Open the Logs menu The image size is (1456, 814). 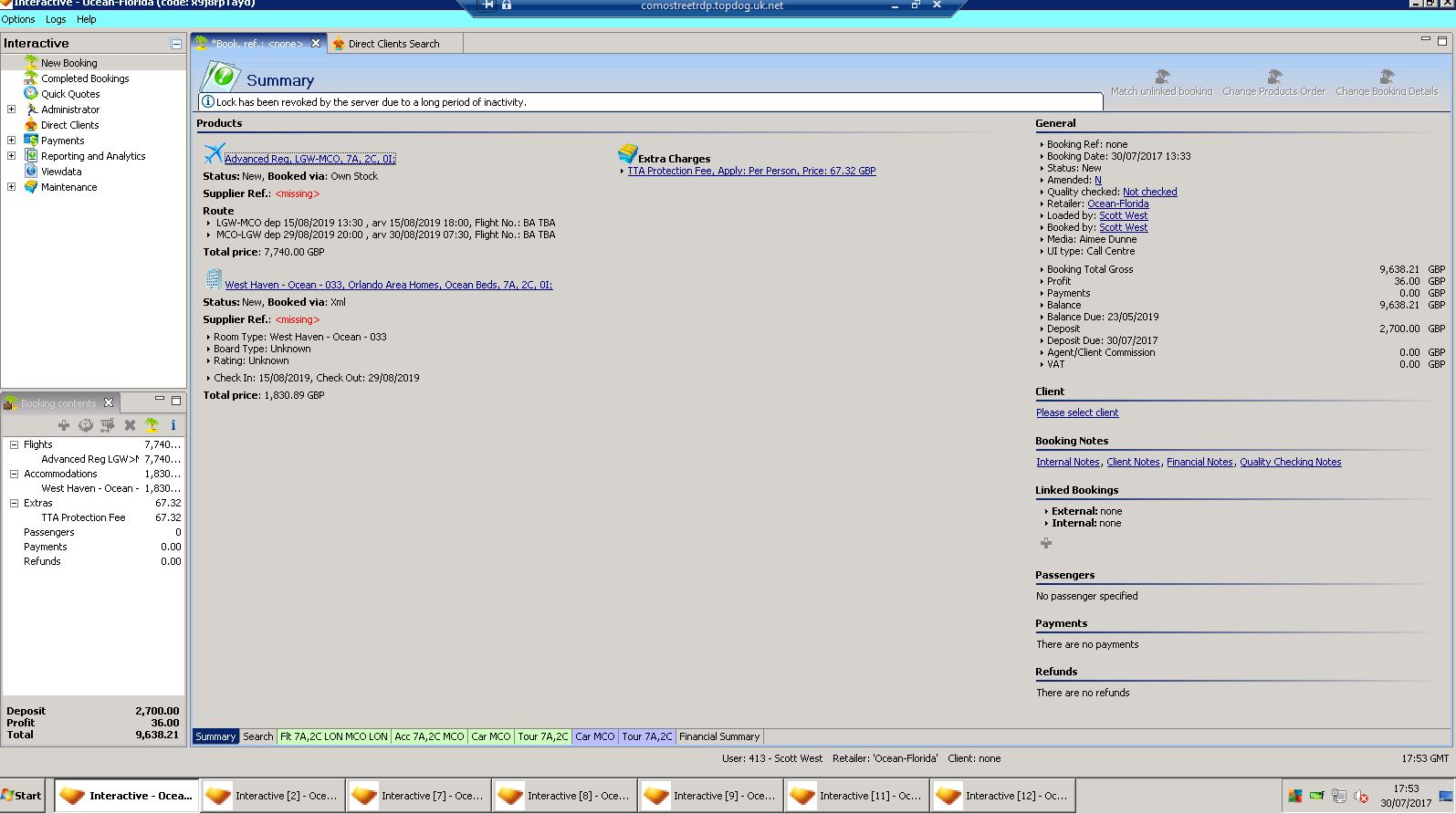point(56,19)
